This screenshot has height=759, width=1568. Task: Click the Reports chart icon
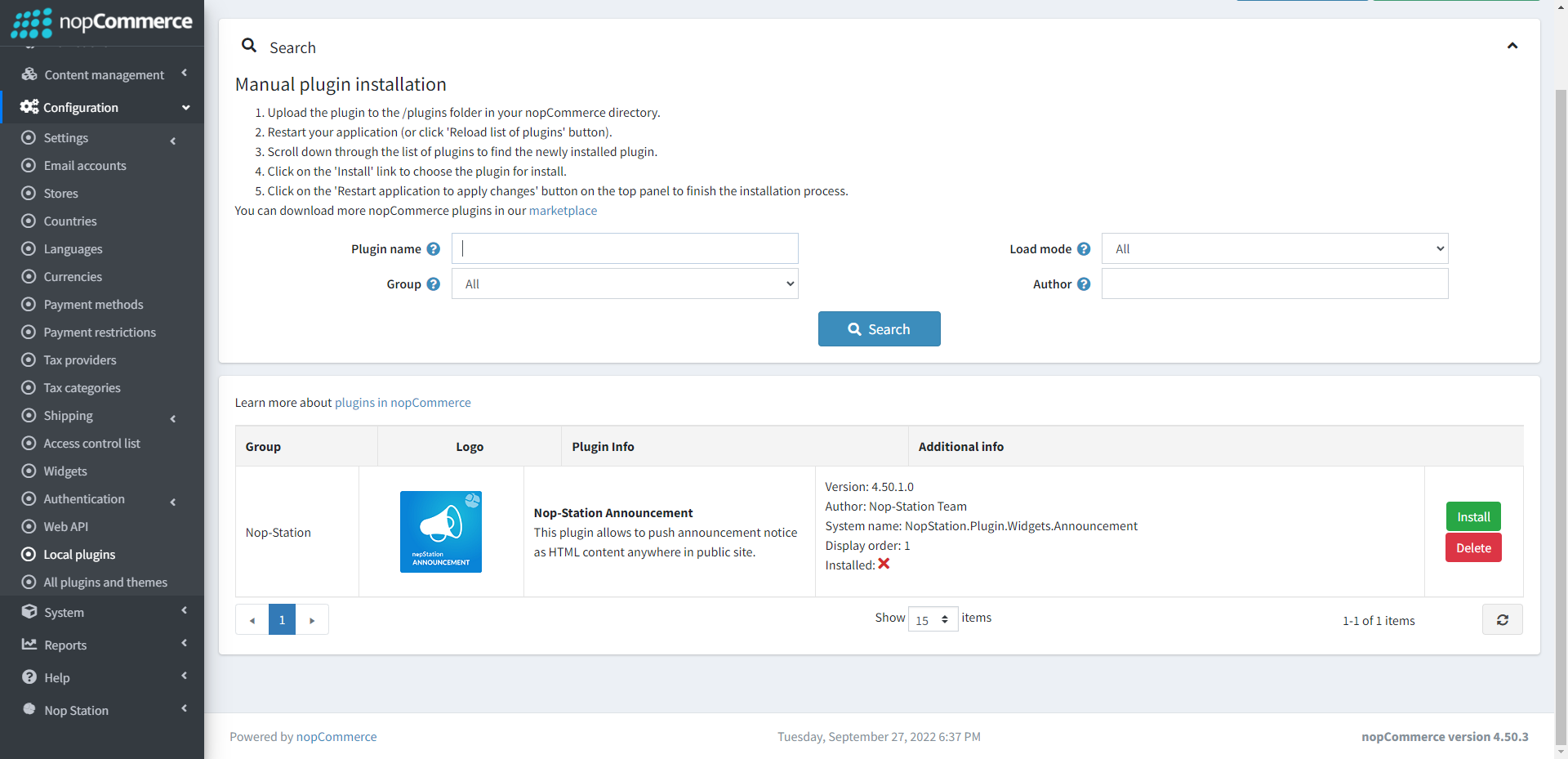29,645
